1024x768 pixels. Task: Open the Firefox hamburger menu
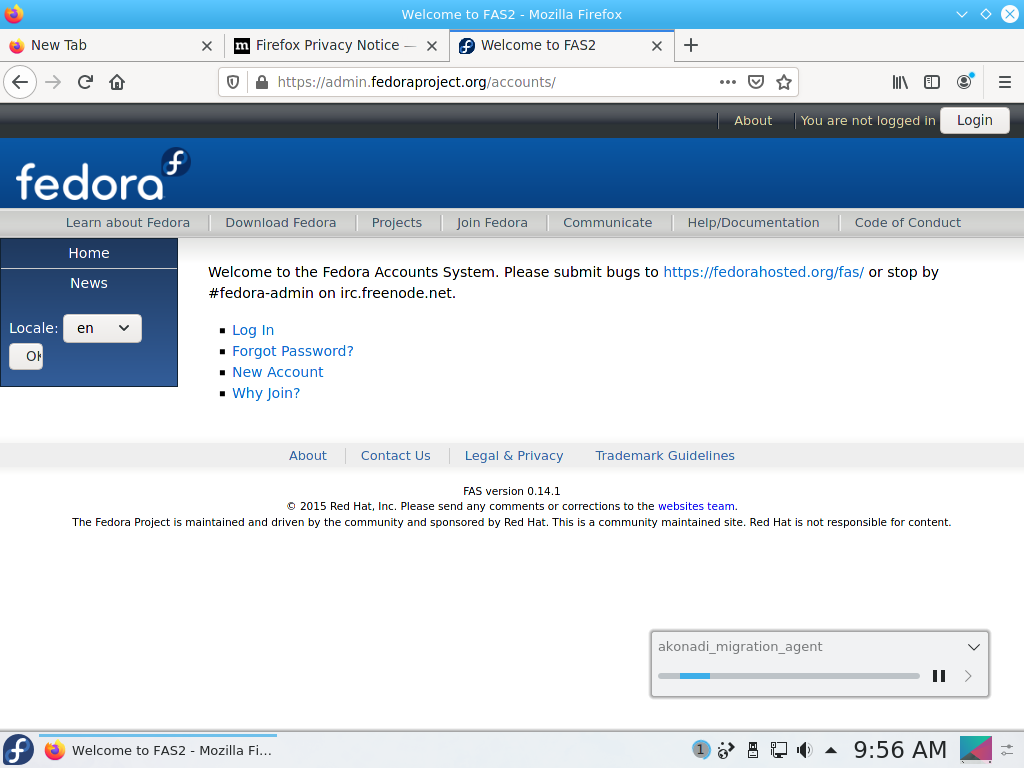1004,82
